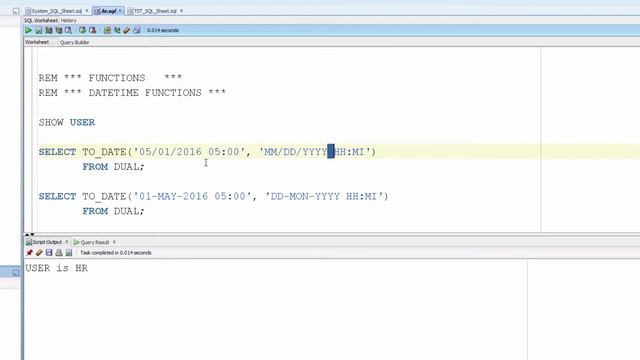Click the small icon in the left sidebar strip
Screen dimensions: 640x360
coord(16,273)
